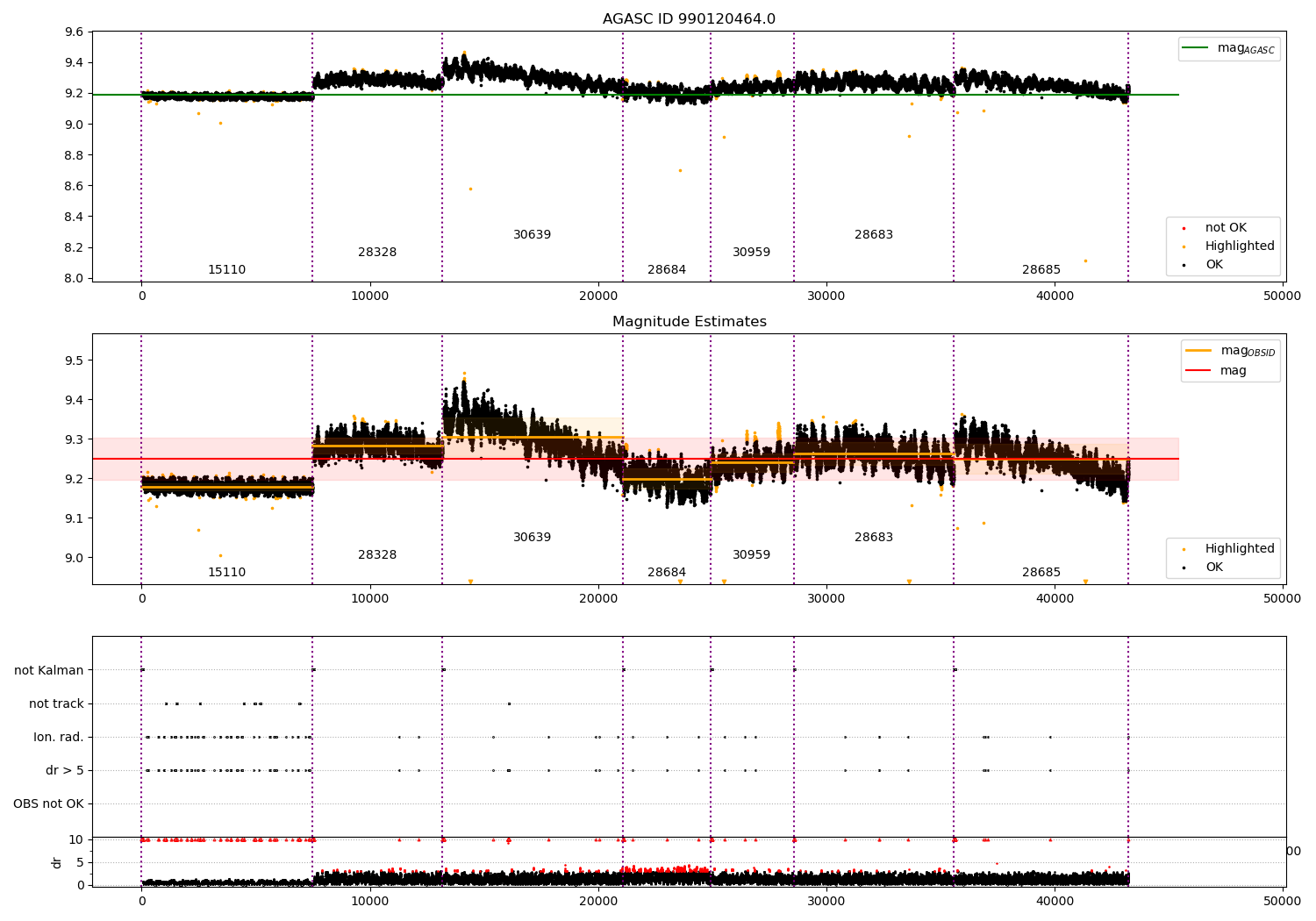Click the 9.6 y-axis tick label

pyautogui.click(x=75, y=32)
